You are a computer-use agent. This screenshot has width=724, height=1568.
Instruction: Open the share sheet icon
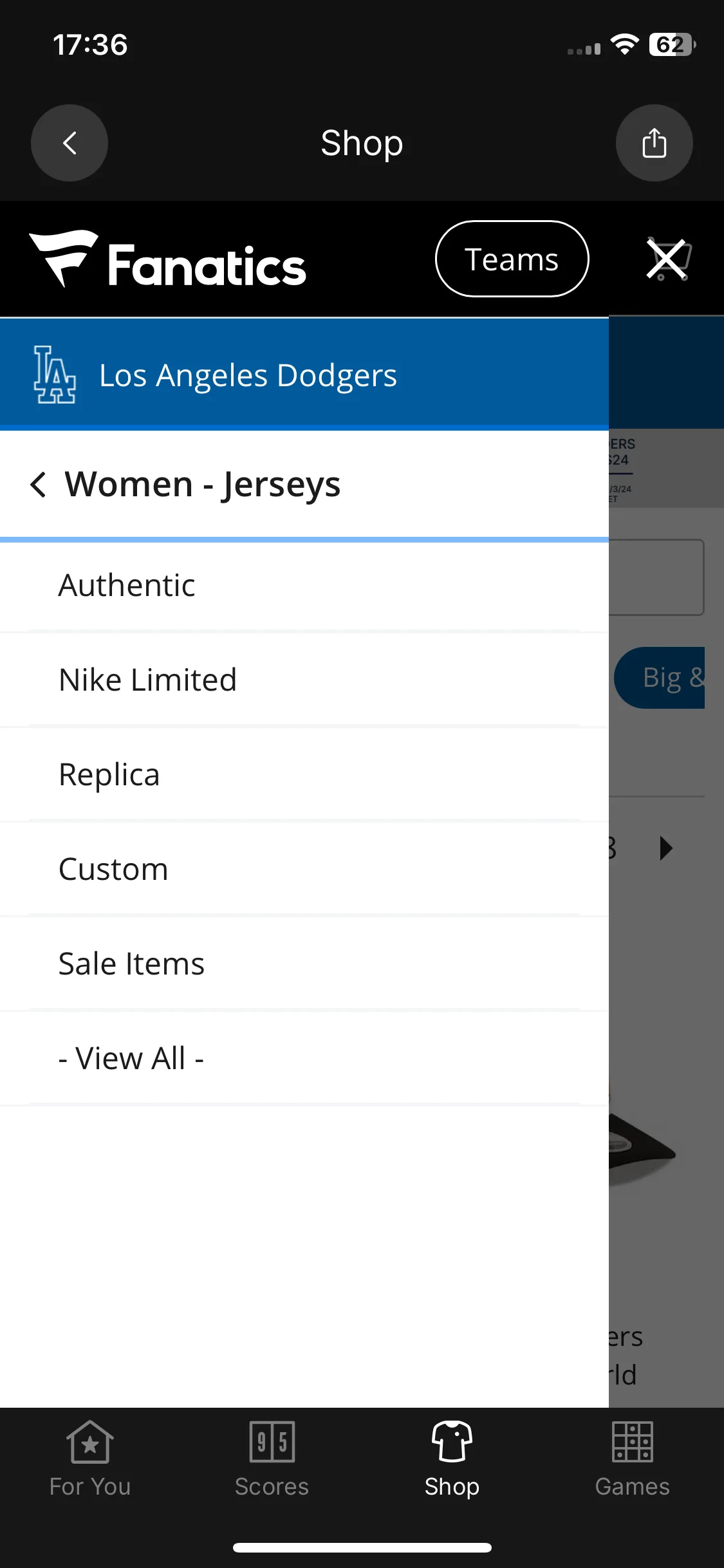coord(654,143)
